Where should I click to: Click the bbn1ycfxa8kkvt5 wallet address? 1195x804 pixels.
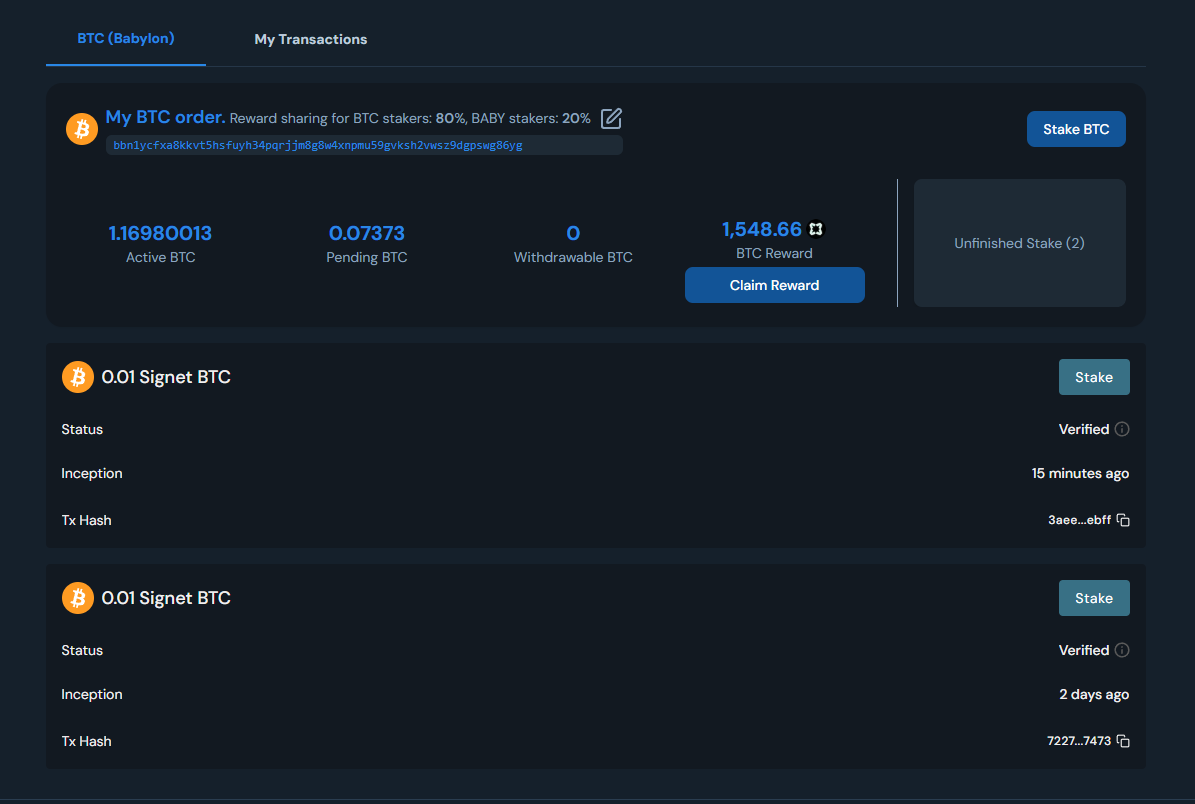[x=318, y=145]
